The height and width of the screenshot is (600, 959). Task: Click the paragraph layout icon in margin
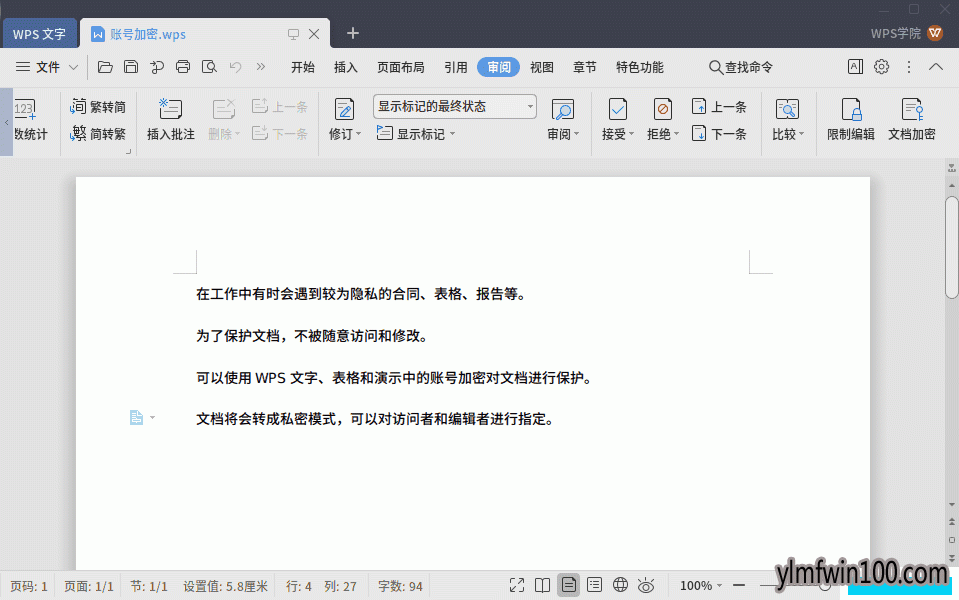click(136, 417)
